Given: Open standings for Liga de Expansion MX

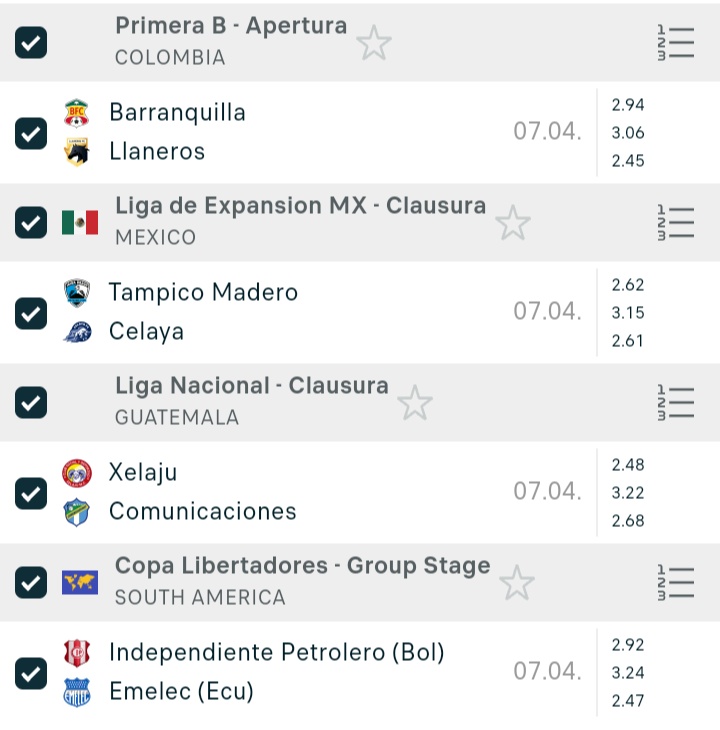Looking at the screenshot, I should pyautogui.click(x=676, y=223).
